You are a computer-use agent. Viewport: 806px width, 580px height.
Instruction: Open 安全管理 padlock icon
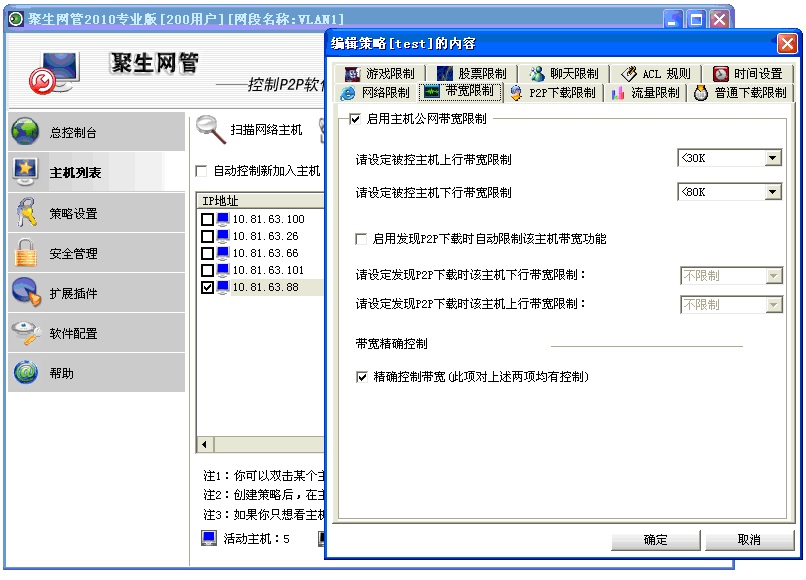[26, 253]
